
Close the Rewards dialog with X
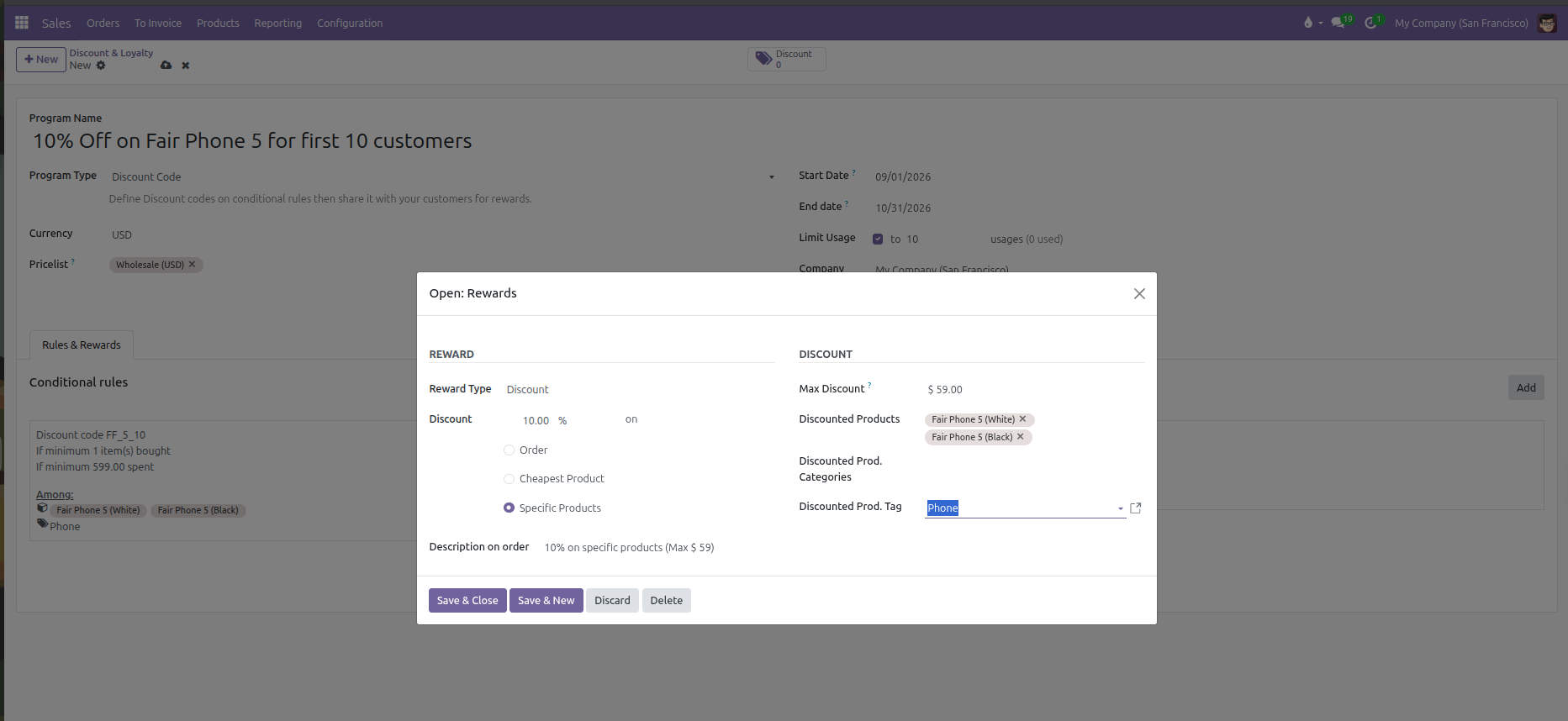pos(1139,293)
